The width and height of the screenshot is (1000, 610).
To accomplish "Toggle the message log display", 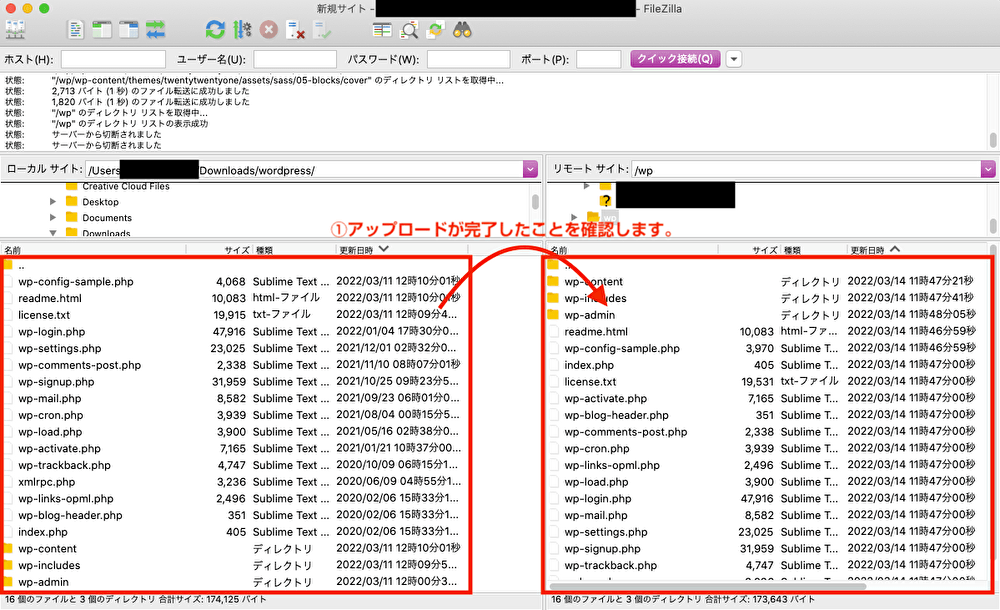I will point(76,30).
